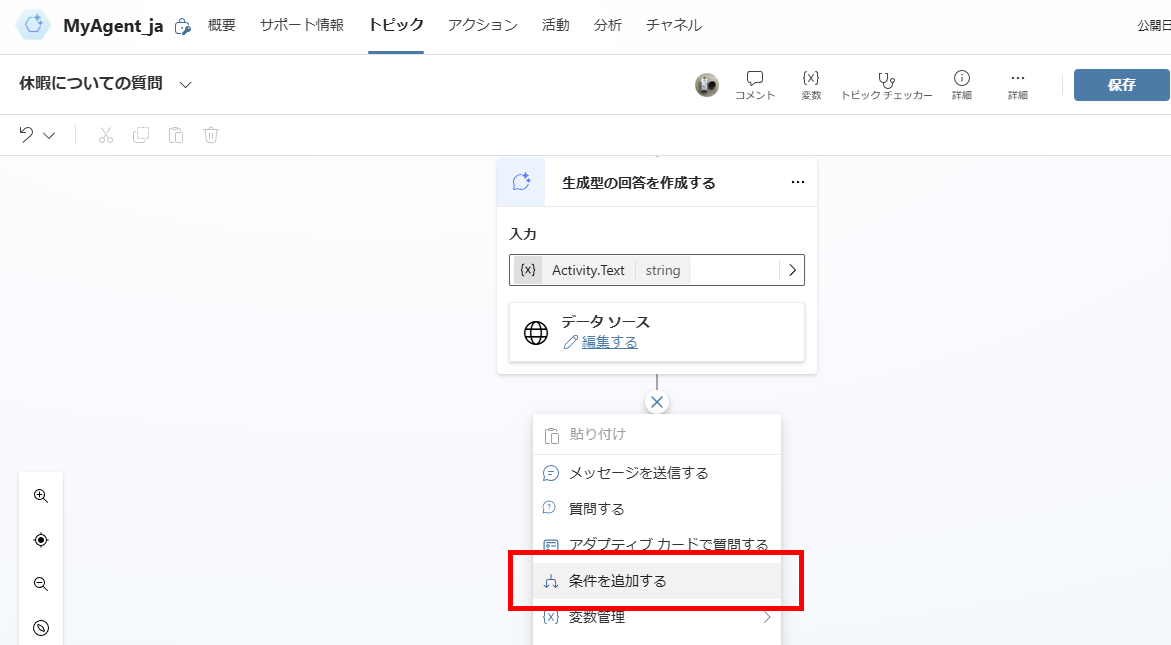Center the canvas with the focus icon

click(x=40, y=539)
